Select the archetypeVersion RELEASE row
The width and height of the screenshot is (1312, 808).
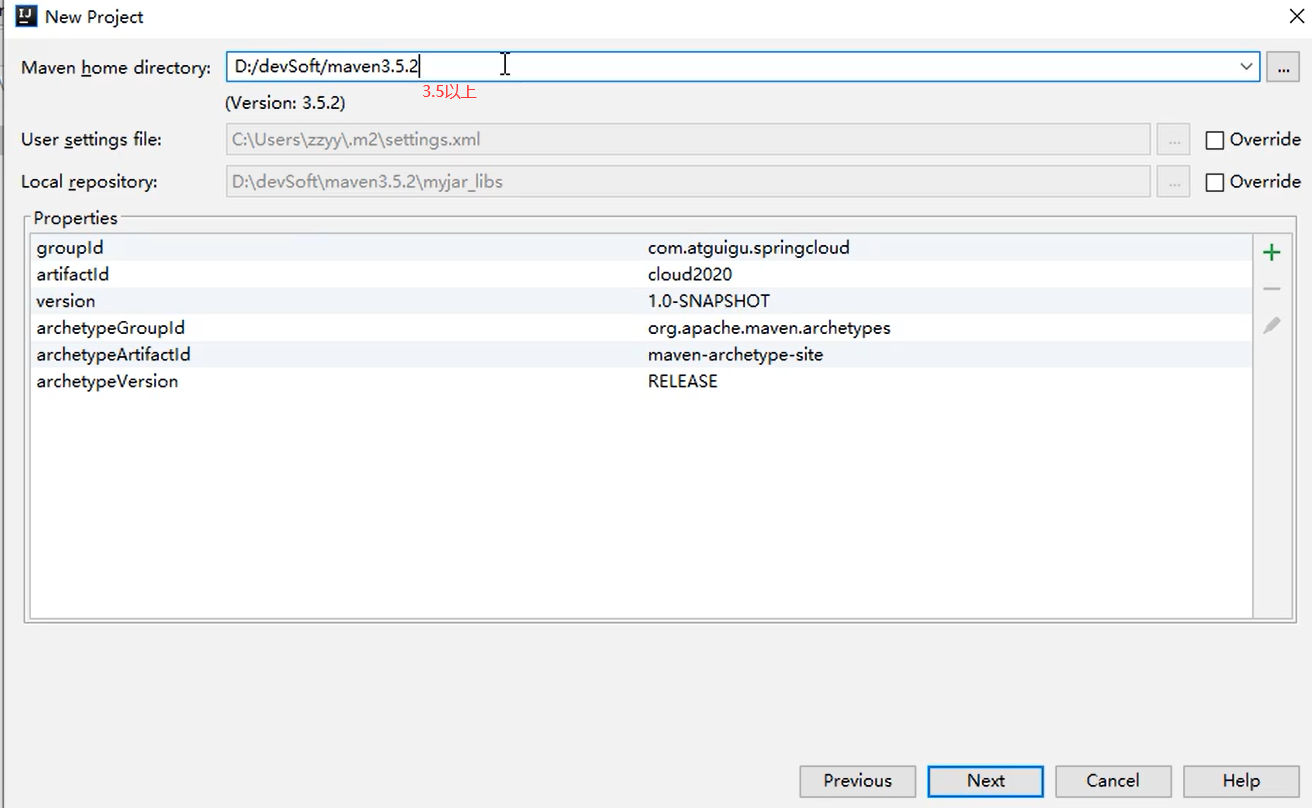[x=682, y=382]
